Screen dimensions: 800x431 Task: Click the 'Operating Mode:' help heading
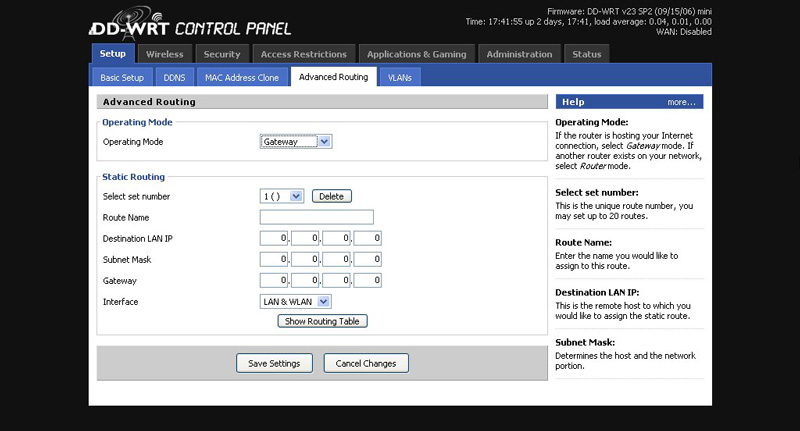592,122
